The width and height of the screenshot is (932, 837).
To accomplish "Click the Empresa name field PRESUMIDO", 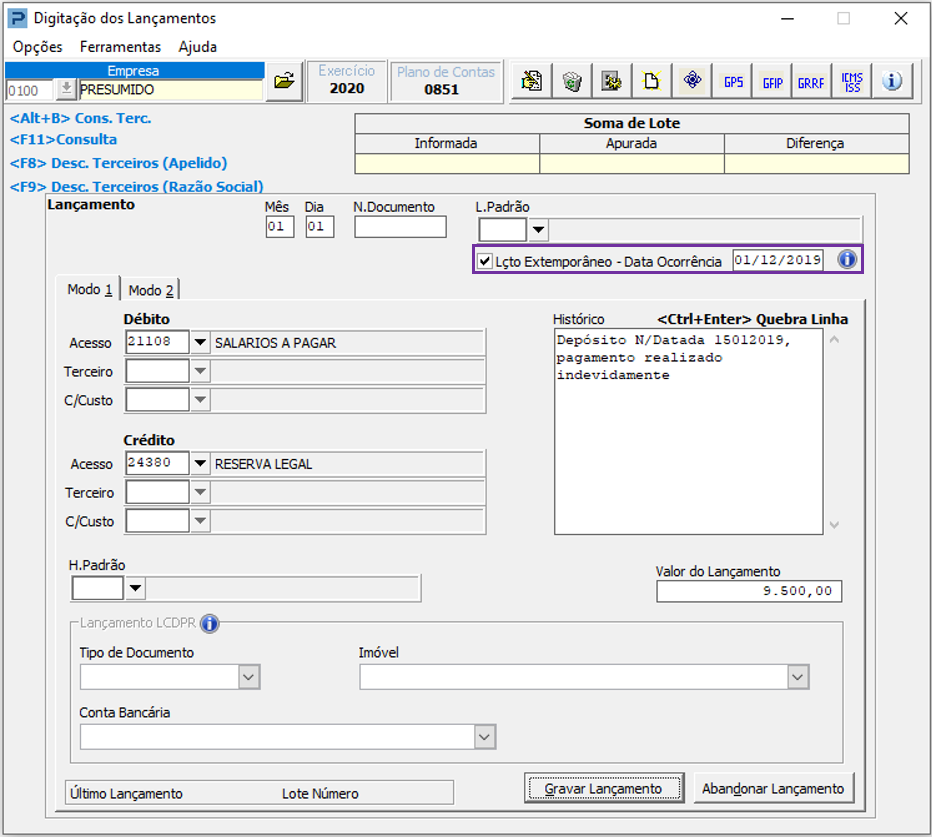I will point(171,90).
